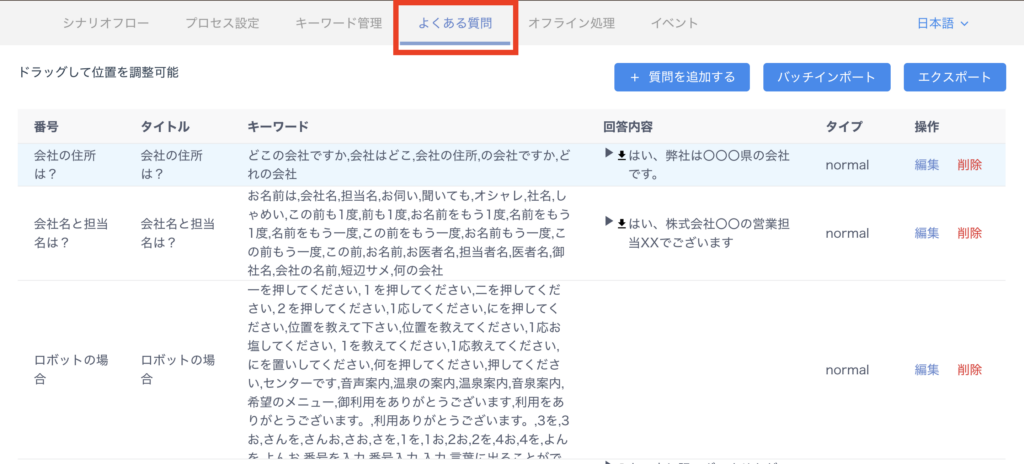Image resolution: width=1024 pixels, height=464 pixels.
Task: Delete the 会社の住所は？ question
Action: coord(969,165)
